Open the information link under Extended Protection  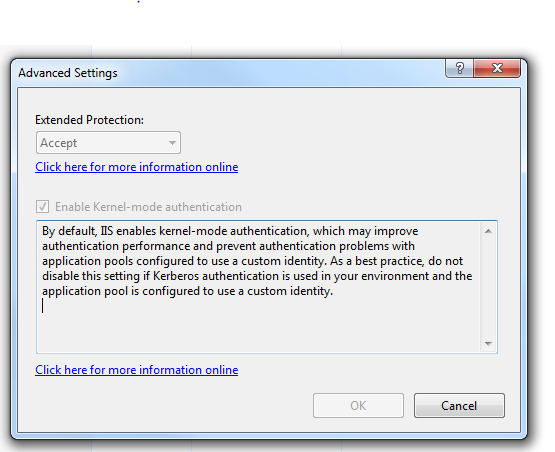pos(137,167)
